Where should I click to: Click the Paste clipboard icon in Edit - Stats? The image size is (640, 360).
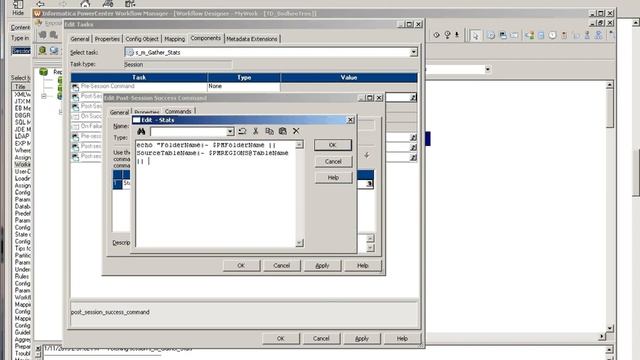(282, 131)
